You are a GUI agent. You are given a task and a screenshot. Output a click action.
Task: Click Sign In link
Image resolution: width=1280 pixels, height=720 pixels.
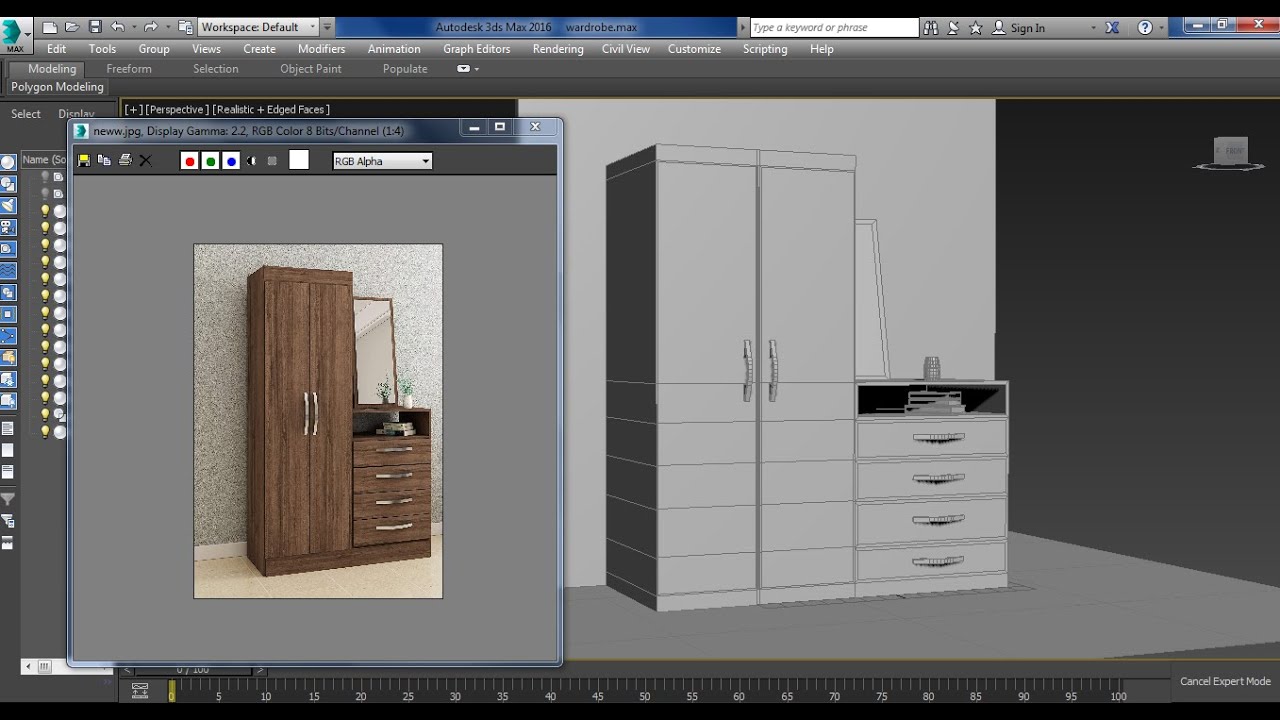[1027, 28]
